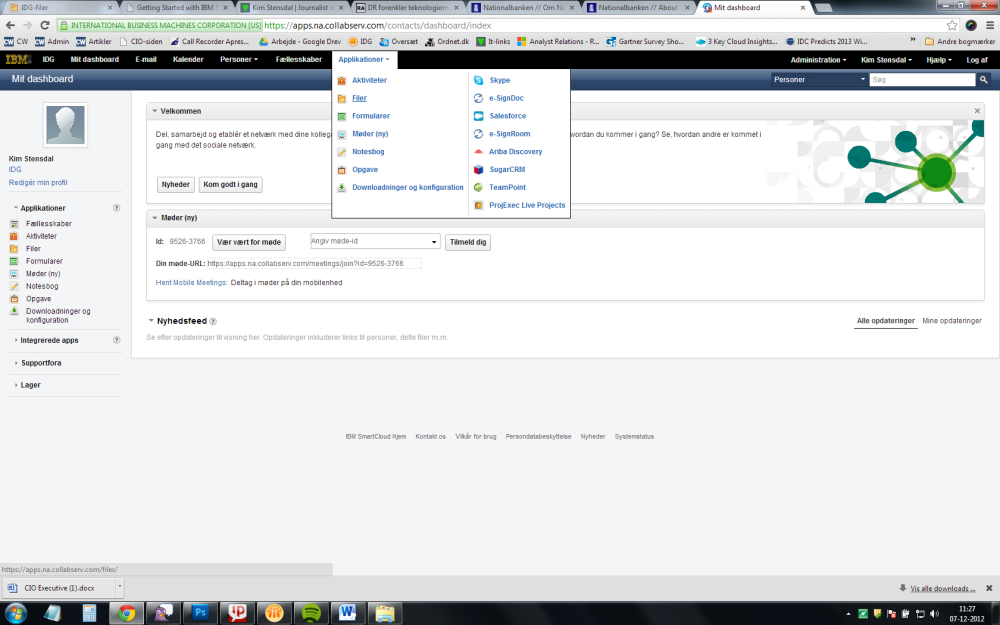Collapse the Velkommen panel

[154, 111]
